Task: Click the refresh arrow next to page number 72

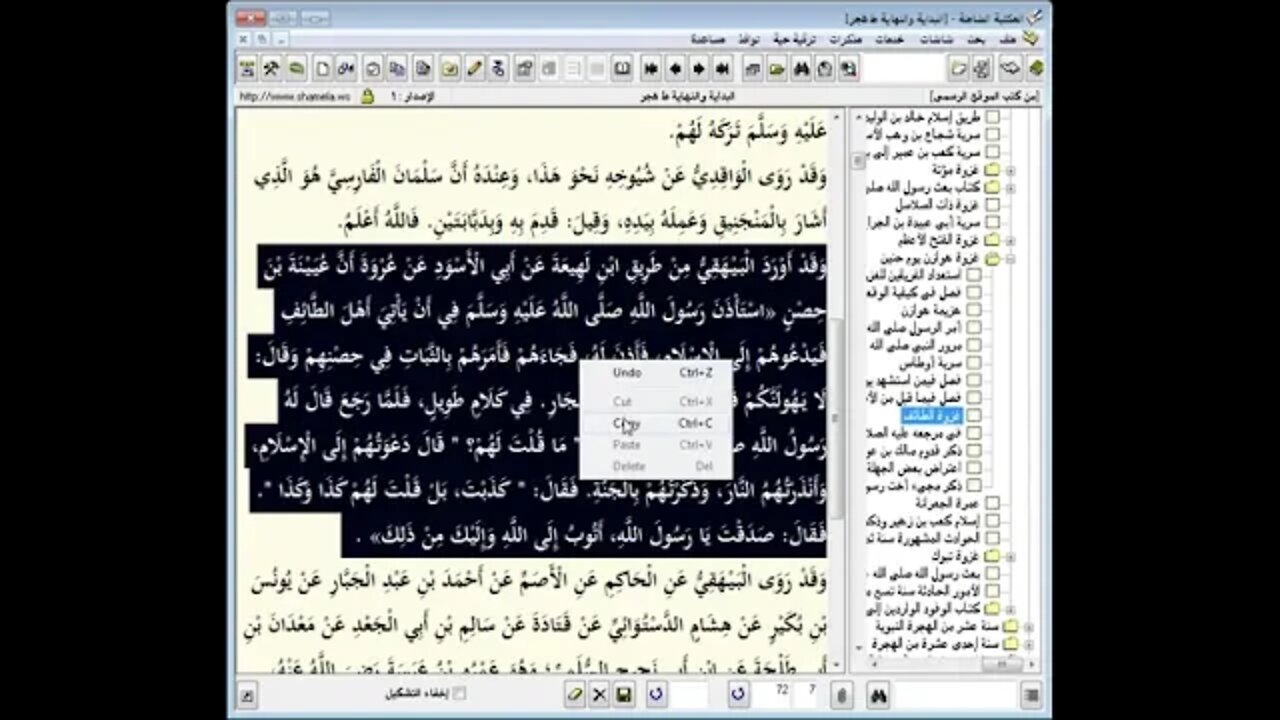Action: [738, 694]
